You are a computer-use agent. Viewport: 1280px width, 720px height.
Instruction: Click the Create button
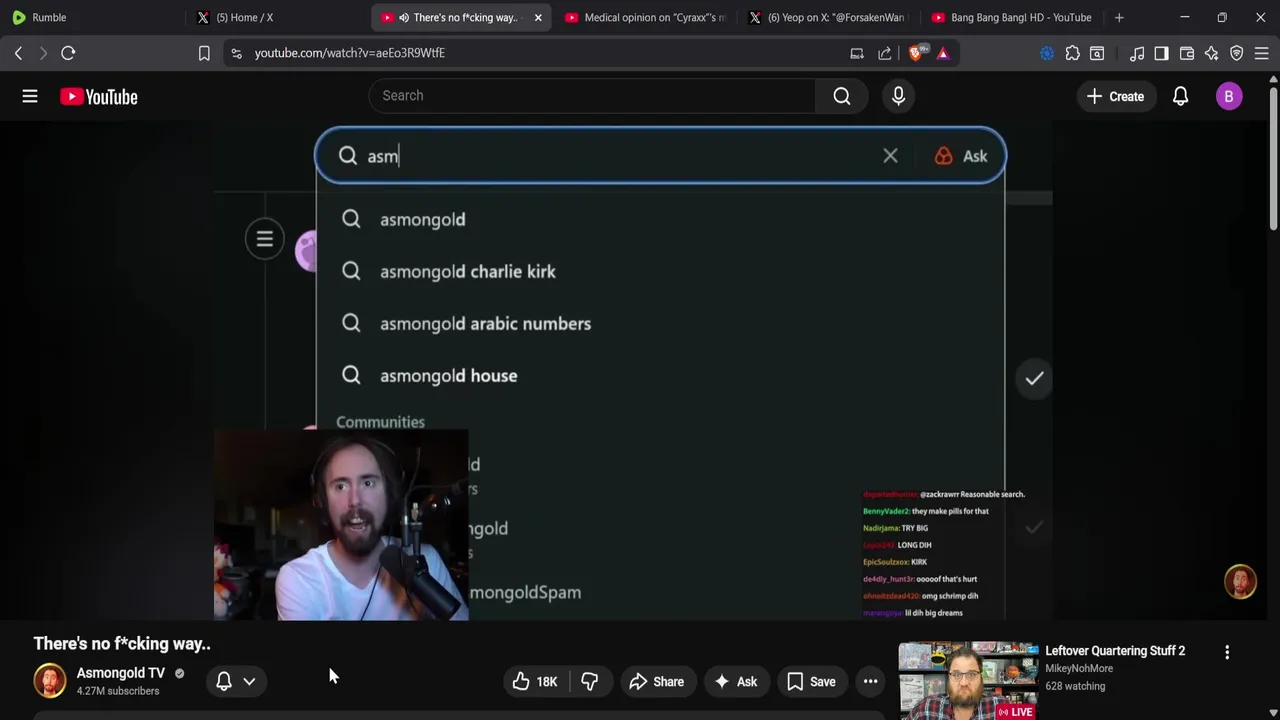tap(1115, 96)
